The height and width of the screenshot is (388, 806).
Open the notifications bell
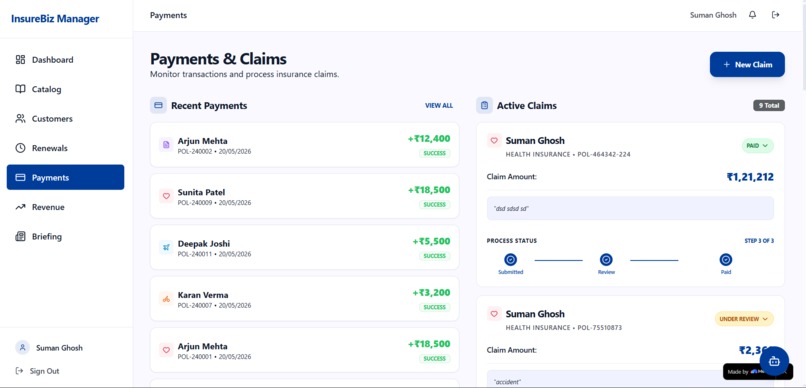tap(753, 15)
